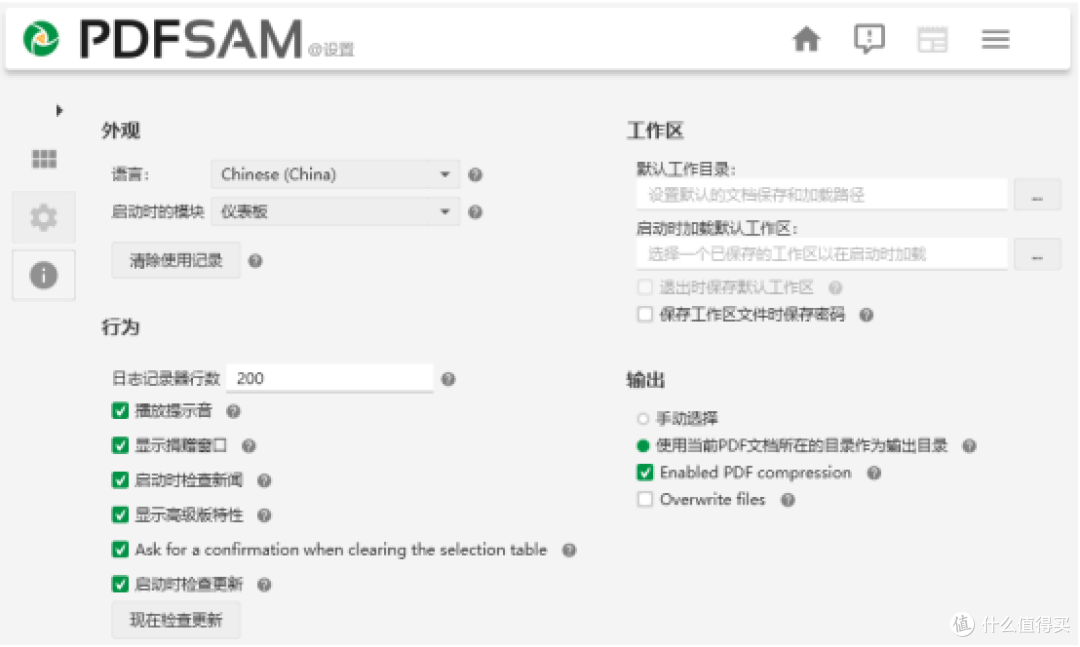Click the 清除使用记录 button
This screenshot has height=647, width=1080.
176,260
